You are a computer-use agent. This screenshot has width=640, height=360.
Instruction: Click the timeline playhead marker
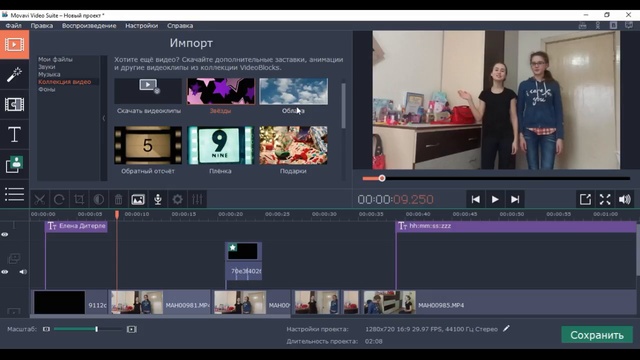tap(117, 214)
